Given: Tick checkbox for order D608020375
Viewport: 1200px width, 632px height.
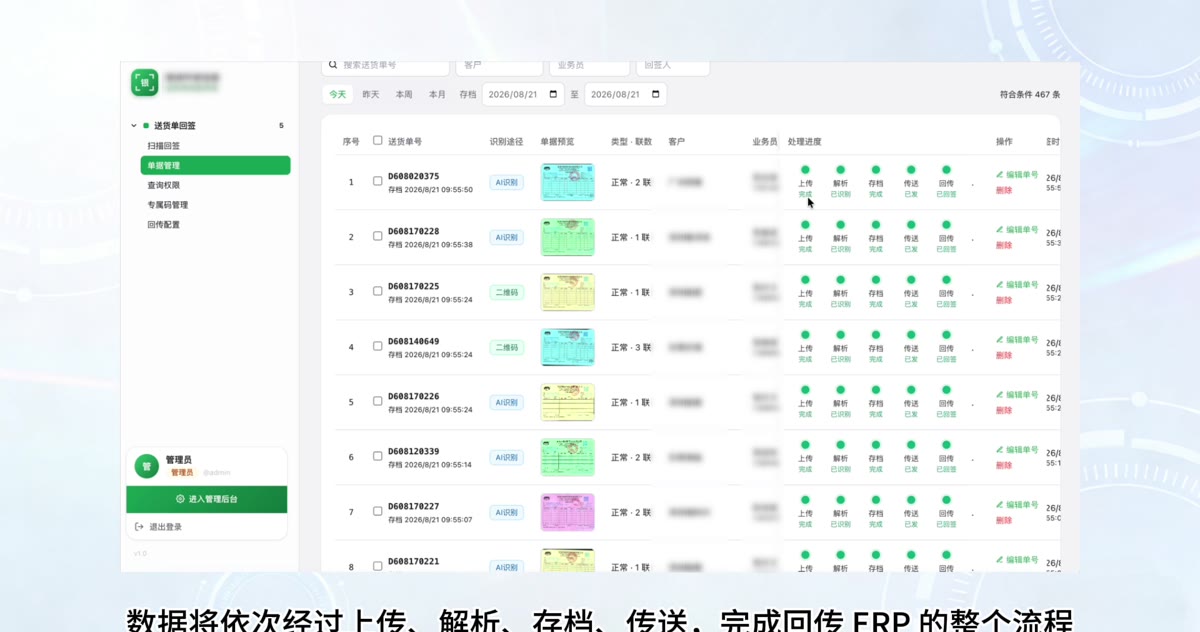Looking at the screenshot, I should tap(377, 182).
